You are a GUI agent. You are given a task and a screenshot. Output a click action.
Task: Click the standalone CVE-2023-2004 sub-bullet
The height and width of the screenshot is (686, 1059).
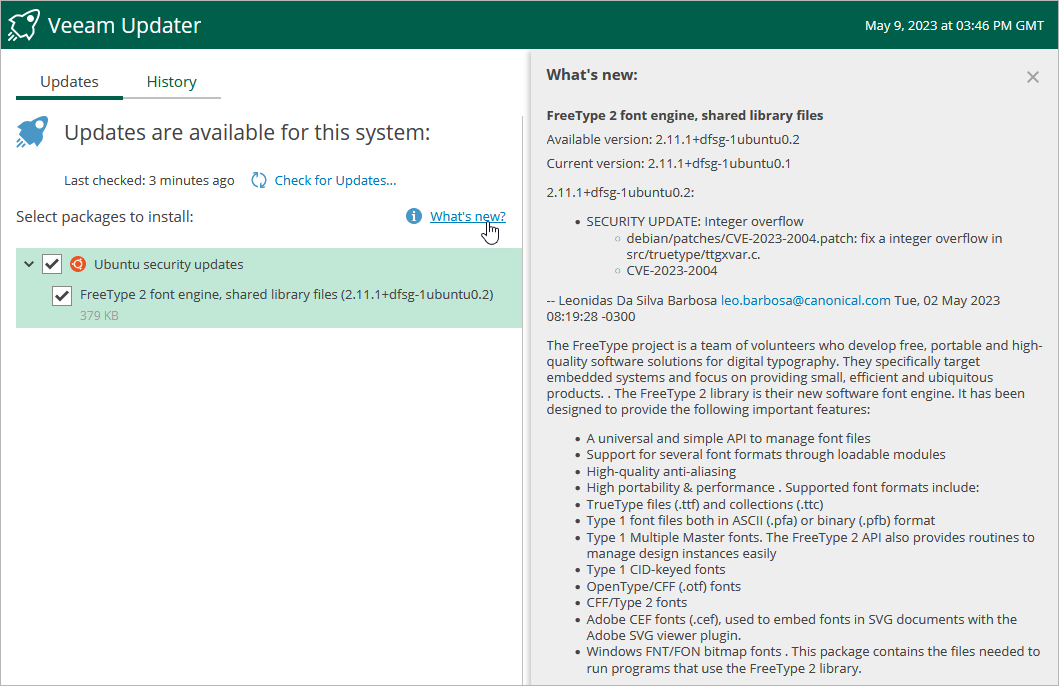671,271
